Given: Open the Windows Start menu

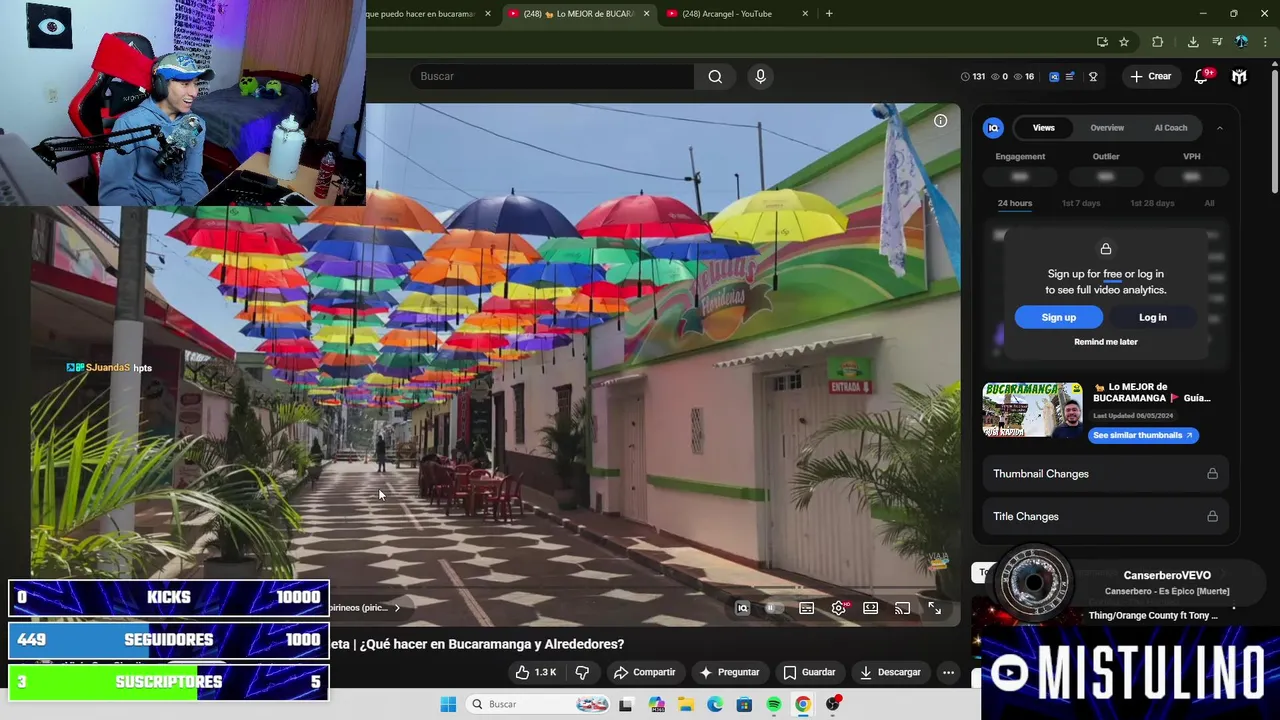Looking at the screenshot, I should coord(448,704).
